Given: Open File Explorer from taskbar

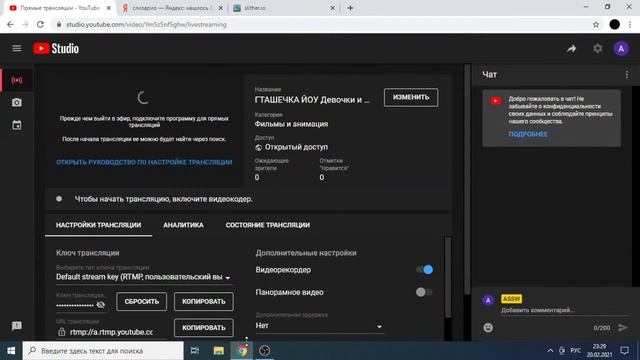Looking at the screenshot, I should click(x=218, y=351).
